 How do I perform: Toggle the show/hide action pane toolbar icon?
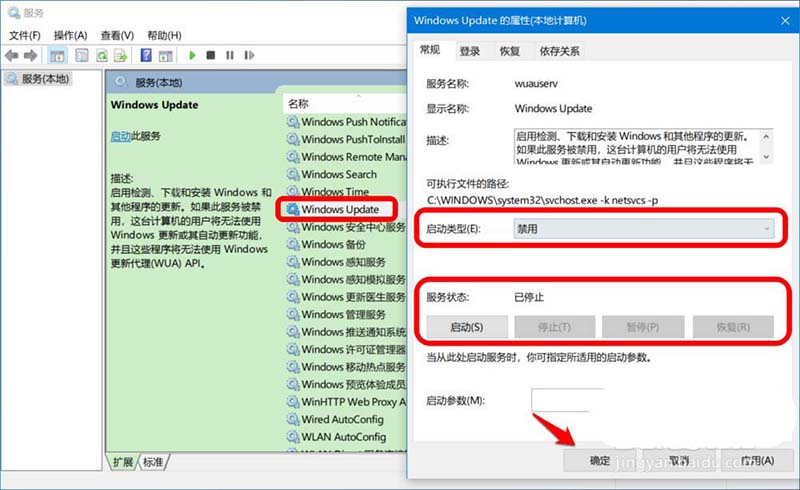pos(165,56)
